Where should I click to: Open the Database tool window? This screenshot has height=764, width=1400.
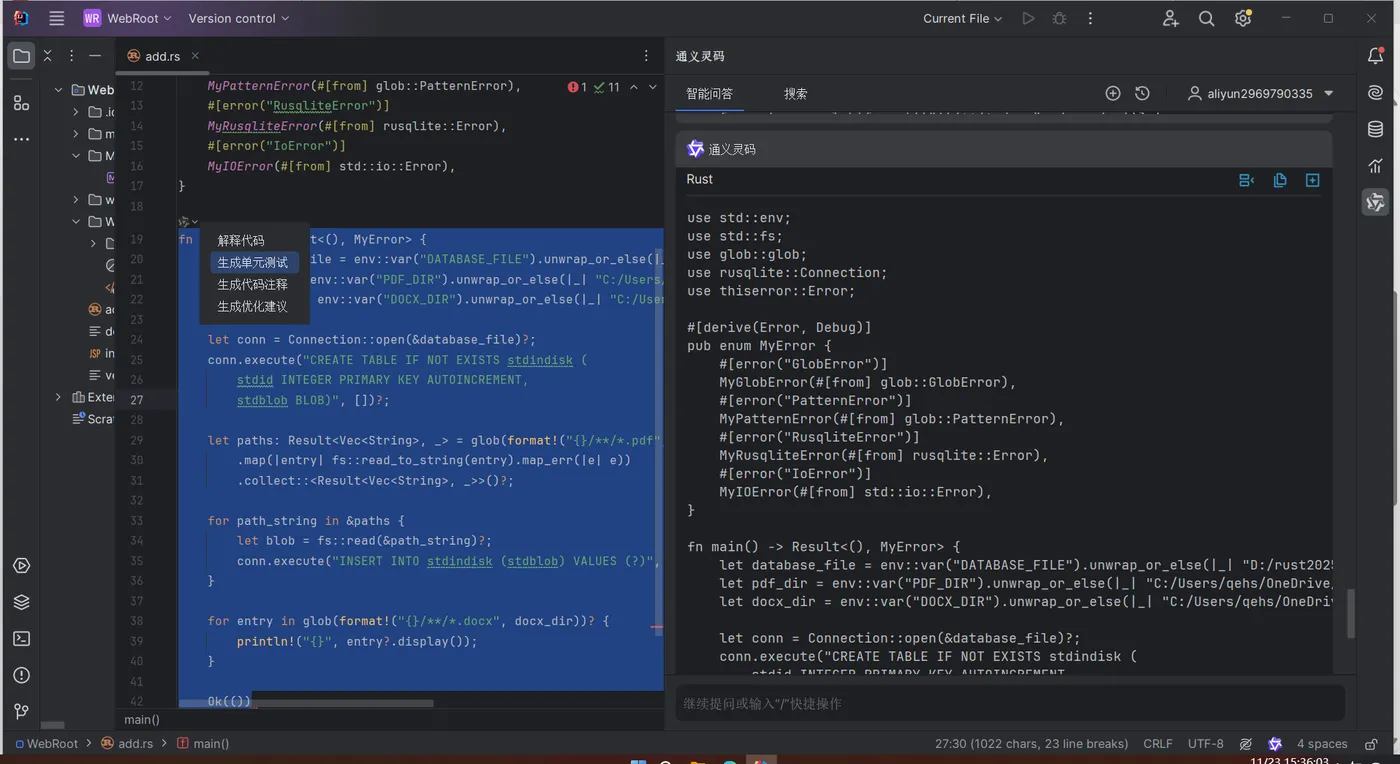click(1376, 129)
